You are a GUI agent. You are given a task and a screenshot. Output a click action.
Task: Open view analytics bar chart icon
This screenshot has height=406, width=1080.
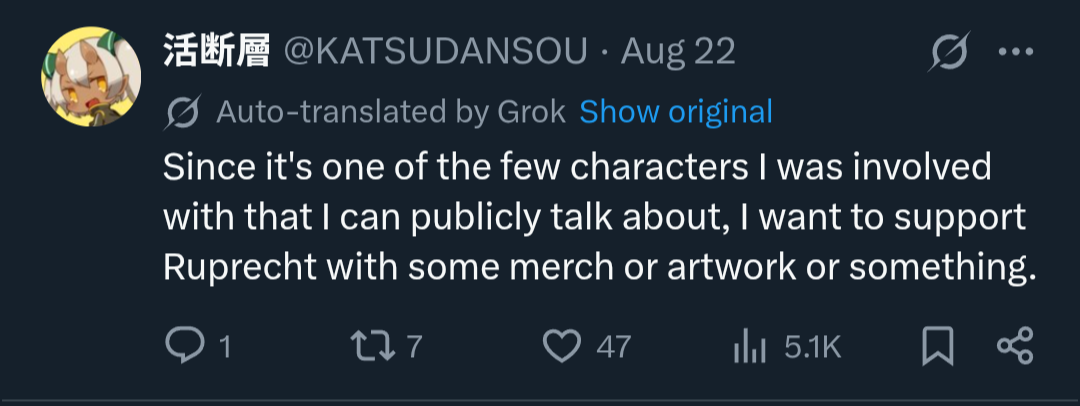point(749,347)
